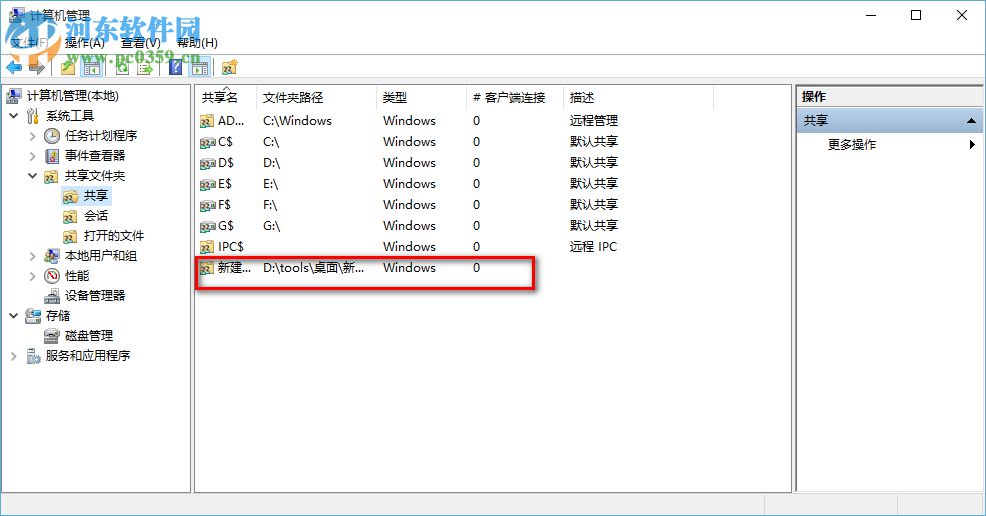Expand the 任务计划程序 node

pyautogui.click(x=33, y=136)
